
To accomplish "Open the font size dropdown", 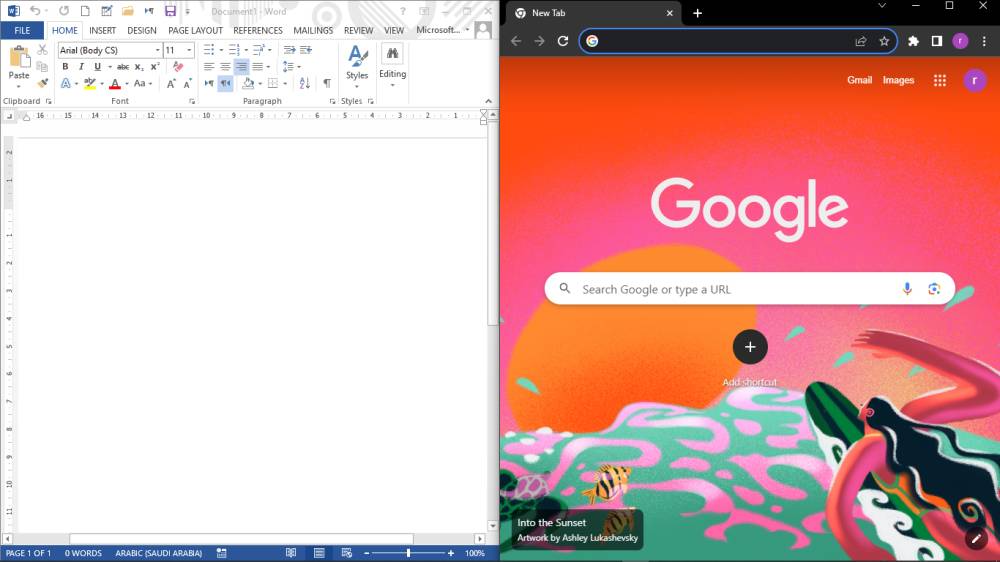I will pos(189,50).
